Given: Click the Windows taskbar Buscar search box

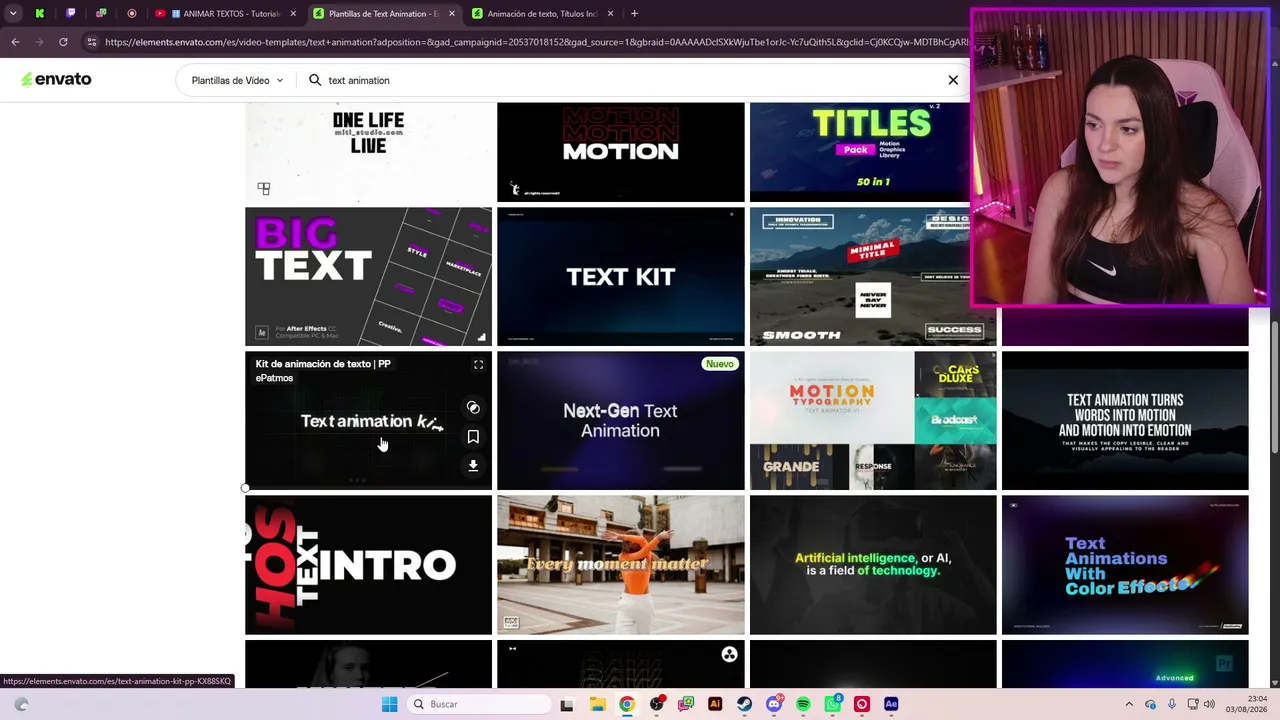Looking at the screenshot, I should [477, 704].
